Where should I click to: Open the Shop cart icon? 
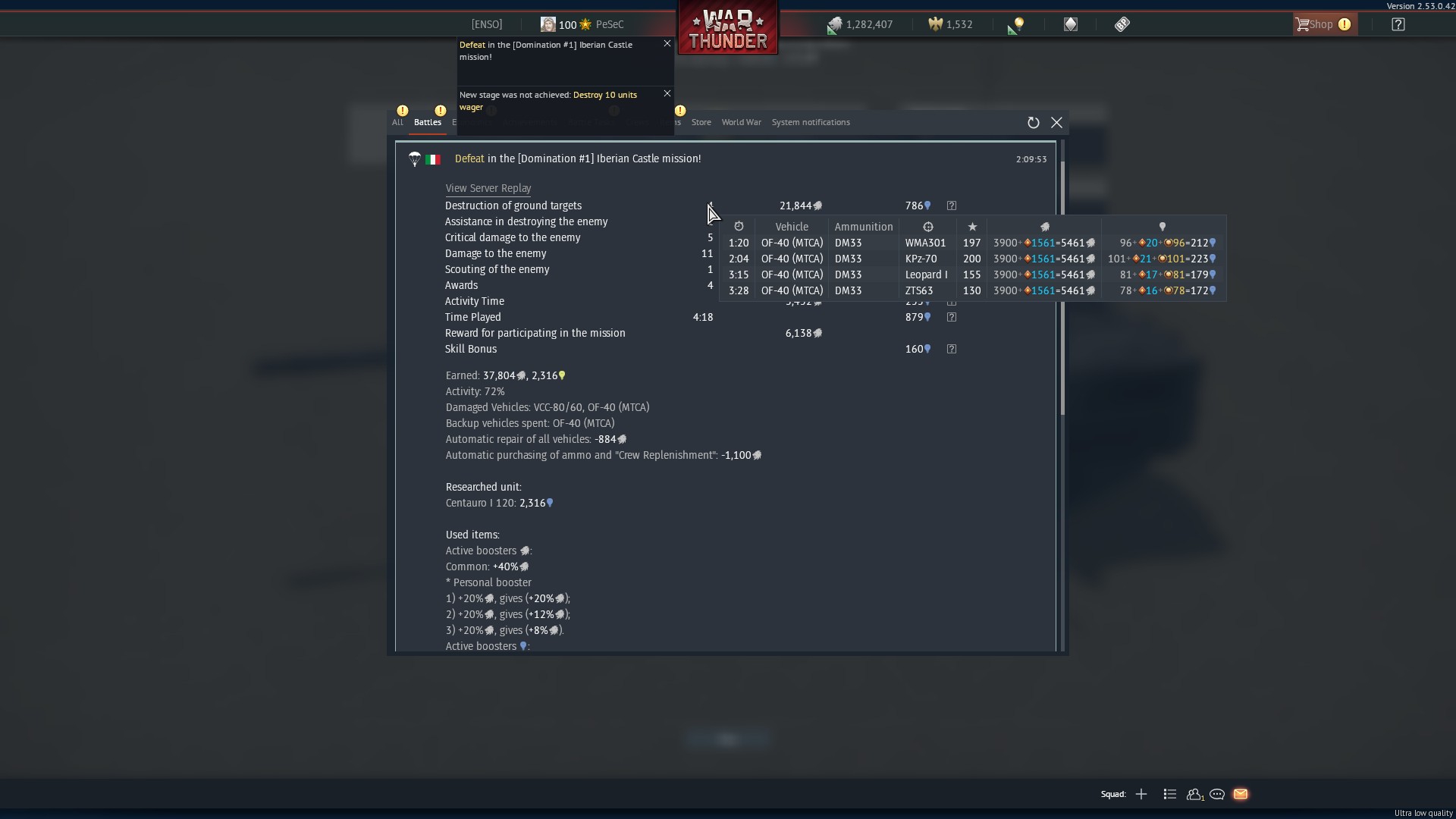[1303, 24]
